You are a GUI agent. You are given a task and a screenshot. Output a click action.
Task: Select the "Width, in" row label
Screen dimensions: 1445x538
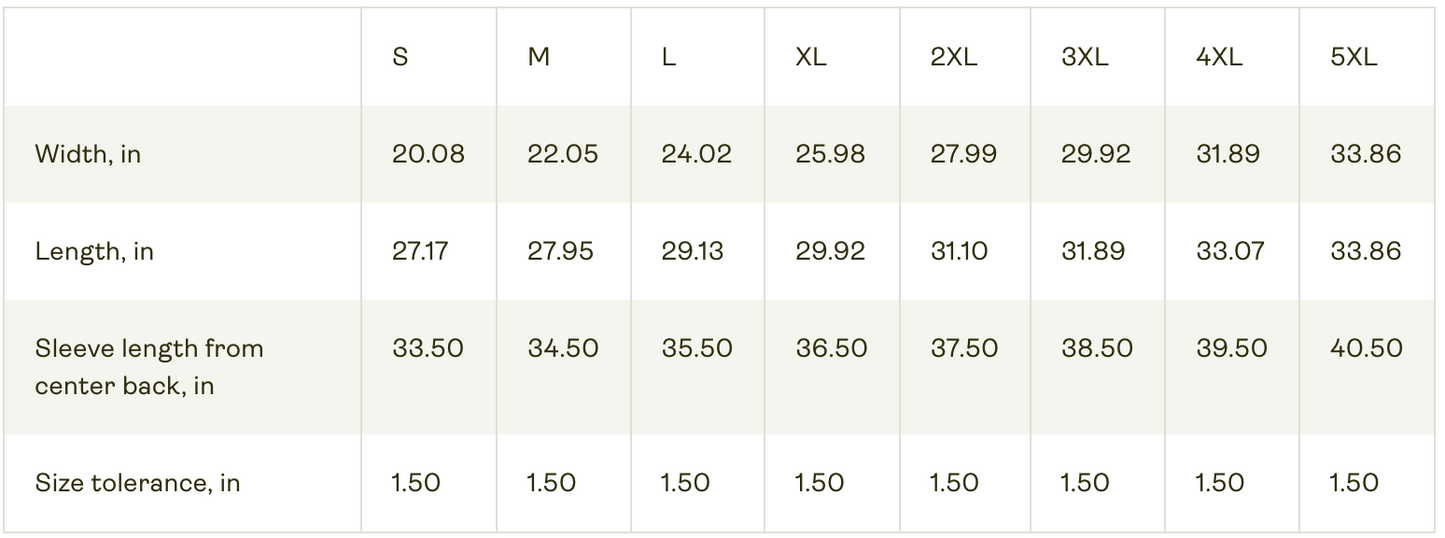[x=88, y=154]
